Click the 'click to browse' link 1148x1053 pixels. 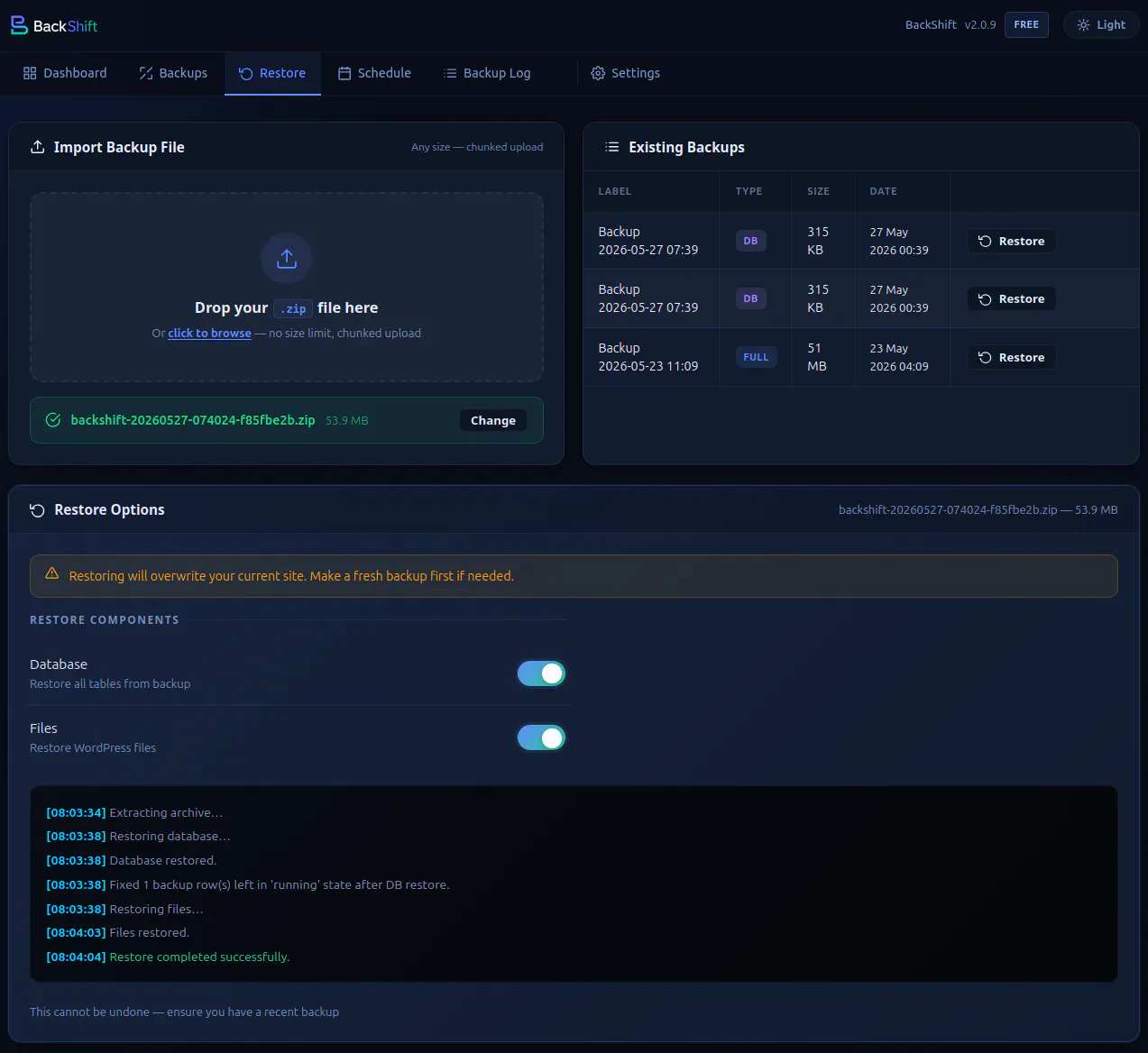pyautogui.click(x=209, y=334)
